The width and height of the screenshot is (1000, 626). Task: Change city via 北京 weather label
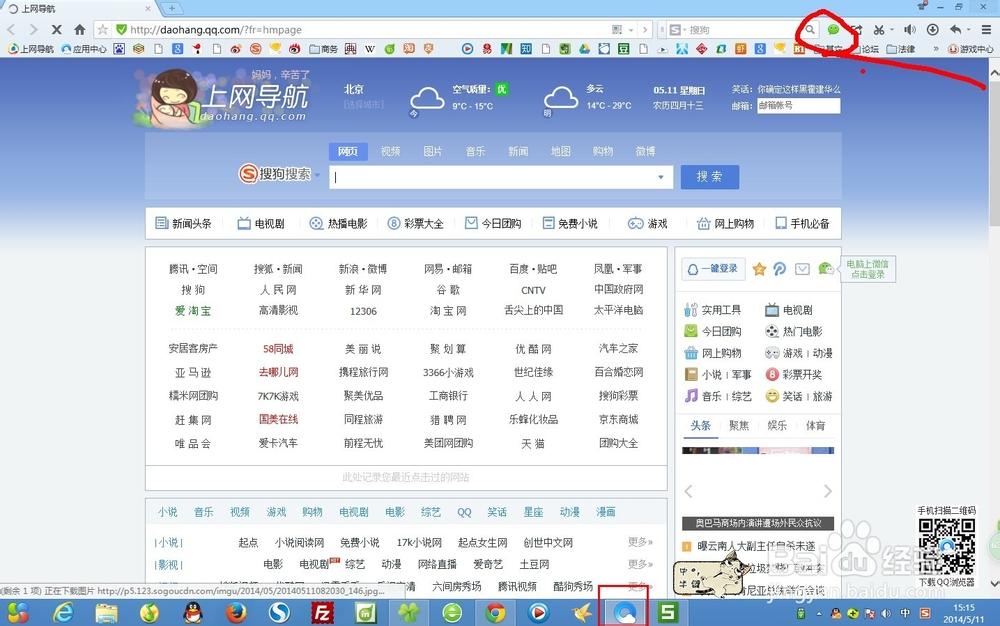354,89
